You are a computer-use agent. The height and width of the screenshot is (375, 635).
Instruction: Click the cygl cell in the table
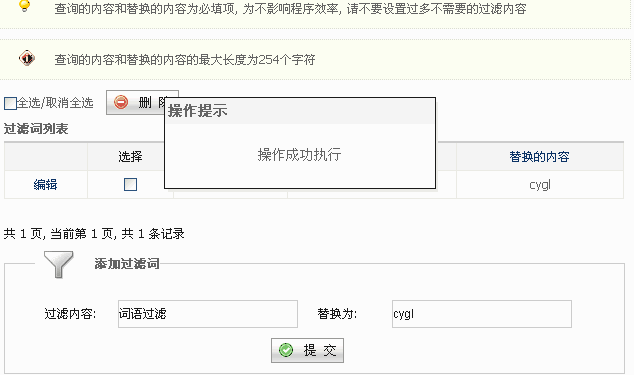tap(540, 185)
